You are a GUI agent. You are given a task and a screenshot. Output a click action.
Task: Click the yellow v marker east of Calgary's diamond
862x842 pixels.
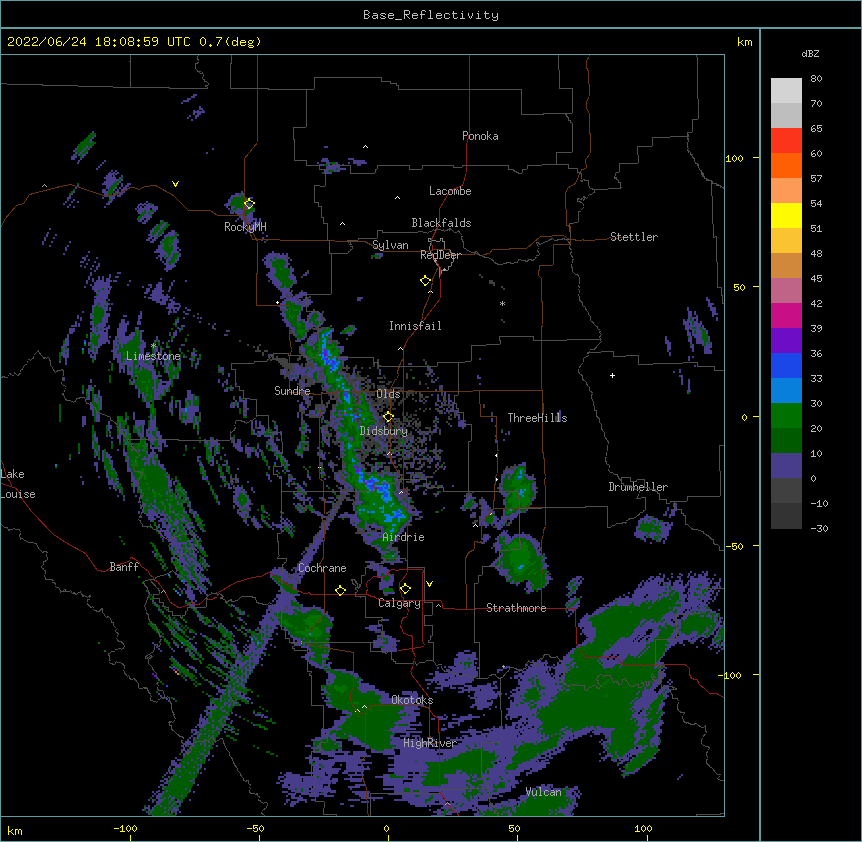[429, 584]
